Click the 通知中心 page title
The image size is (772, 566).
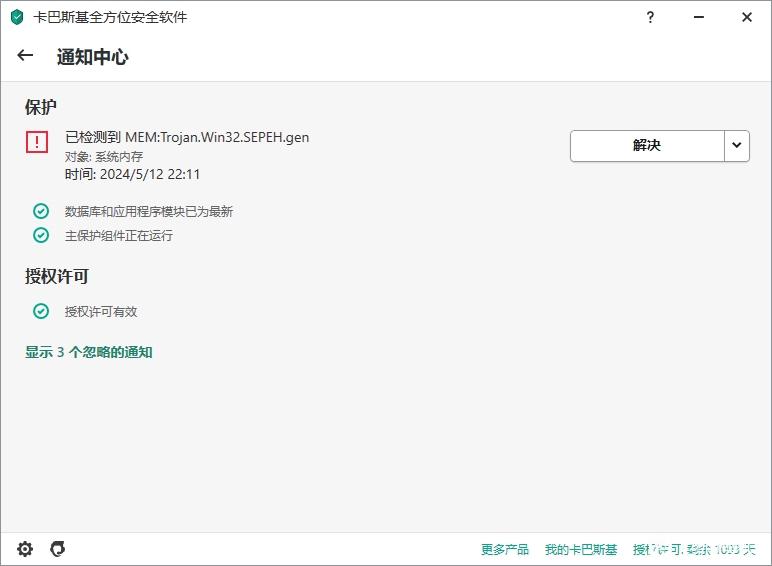pyautogui.click(x=93, y=57)
